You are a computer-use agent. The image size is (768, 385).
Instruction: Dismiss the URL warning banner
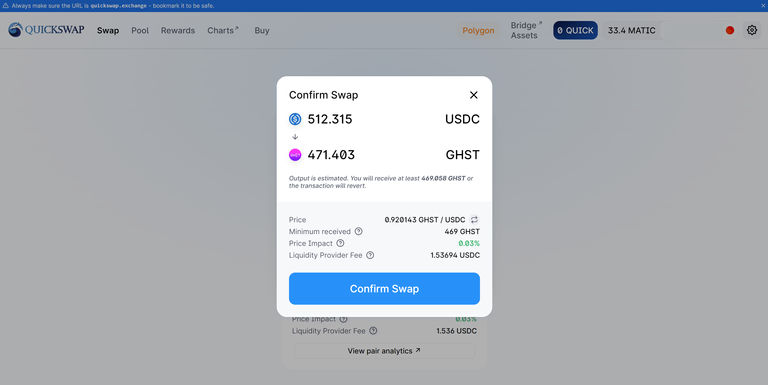(x=763, y=6)
